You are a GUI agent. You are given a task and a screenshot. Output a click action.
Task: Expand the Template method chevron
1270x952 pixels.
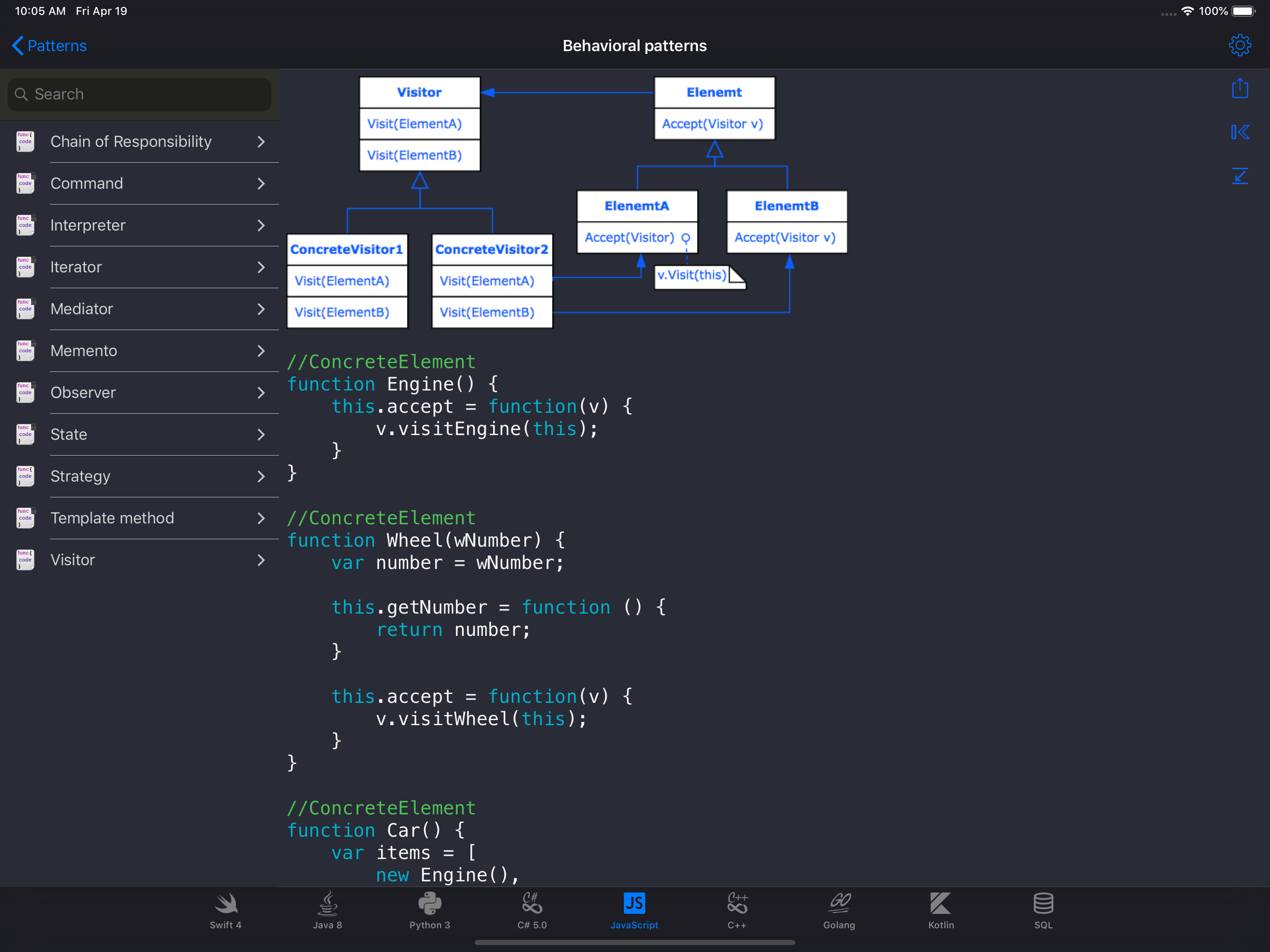[261, 518]
